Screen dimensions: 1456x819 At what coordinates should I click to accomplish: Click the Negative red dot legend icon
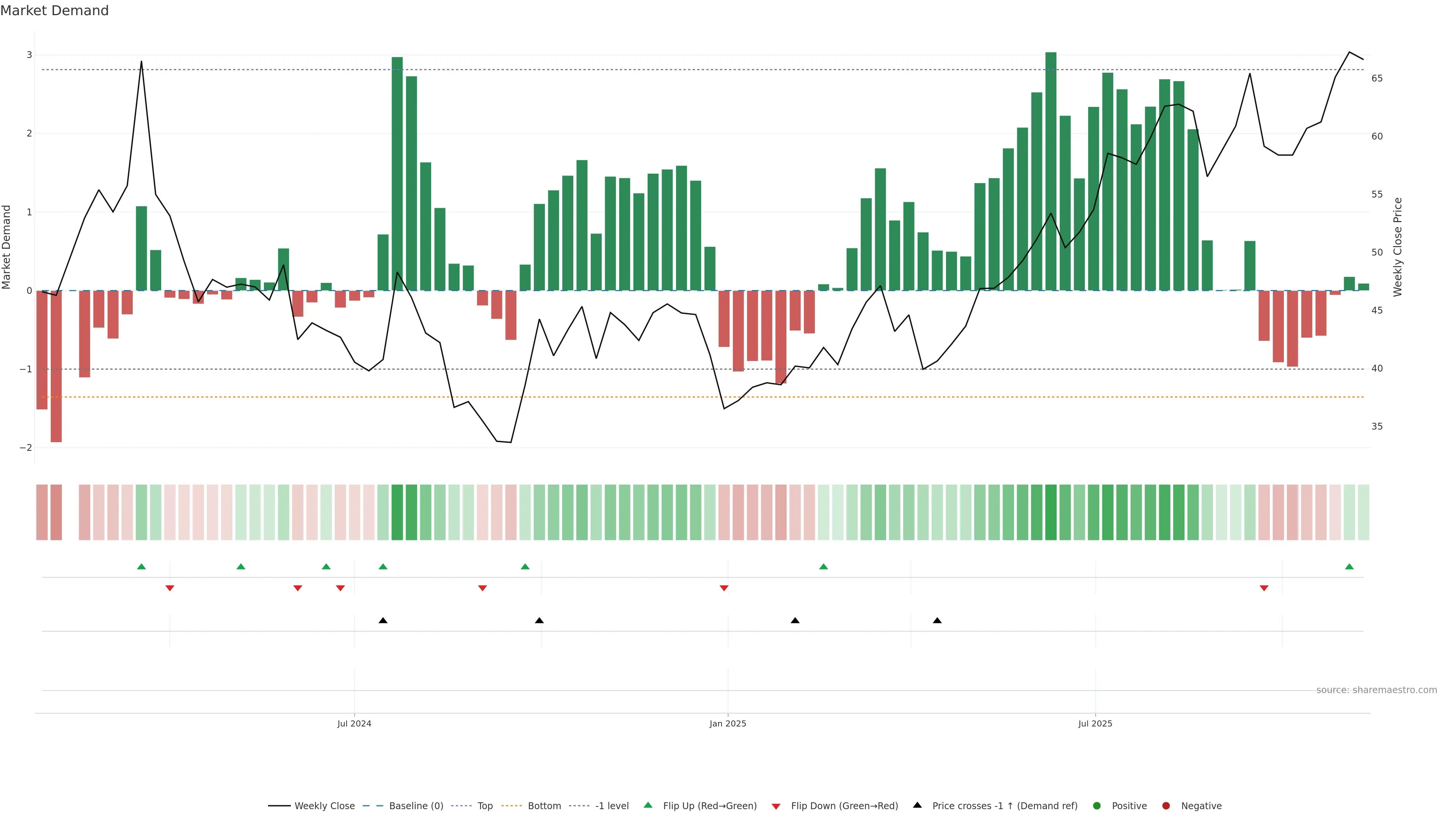tap(1166, 806)
